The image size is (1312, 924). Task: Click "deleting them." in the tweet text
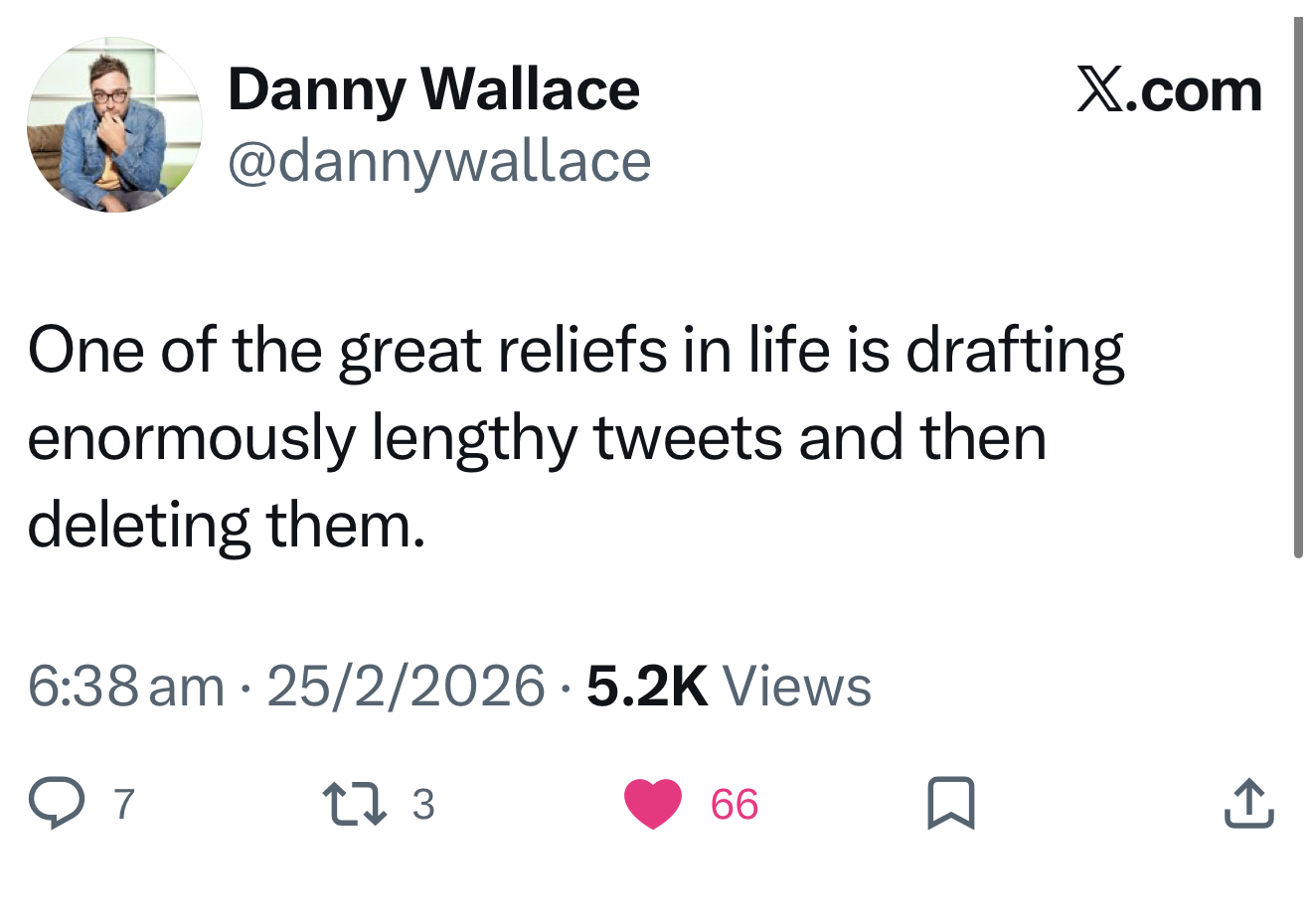pyautogui.click(x=227, y=525)
